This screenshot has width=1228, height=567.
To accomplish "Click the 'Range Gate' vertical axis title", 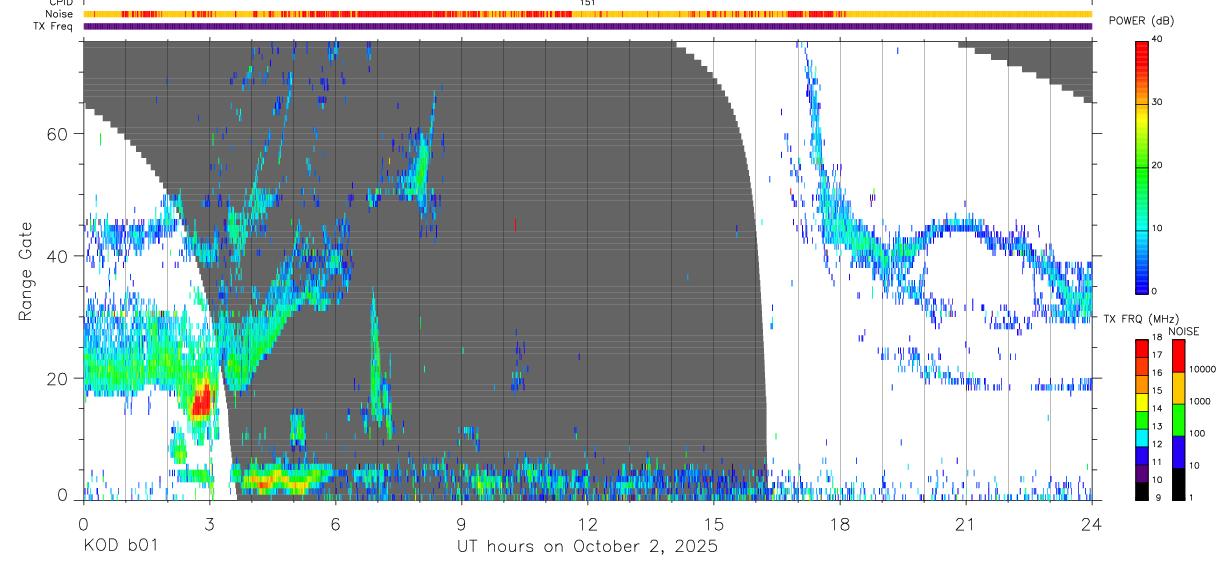I will pos(24,270).
